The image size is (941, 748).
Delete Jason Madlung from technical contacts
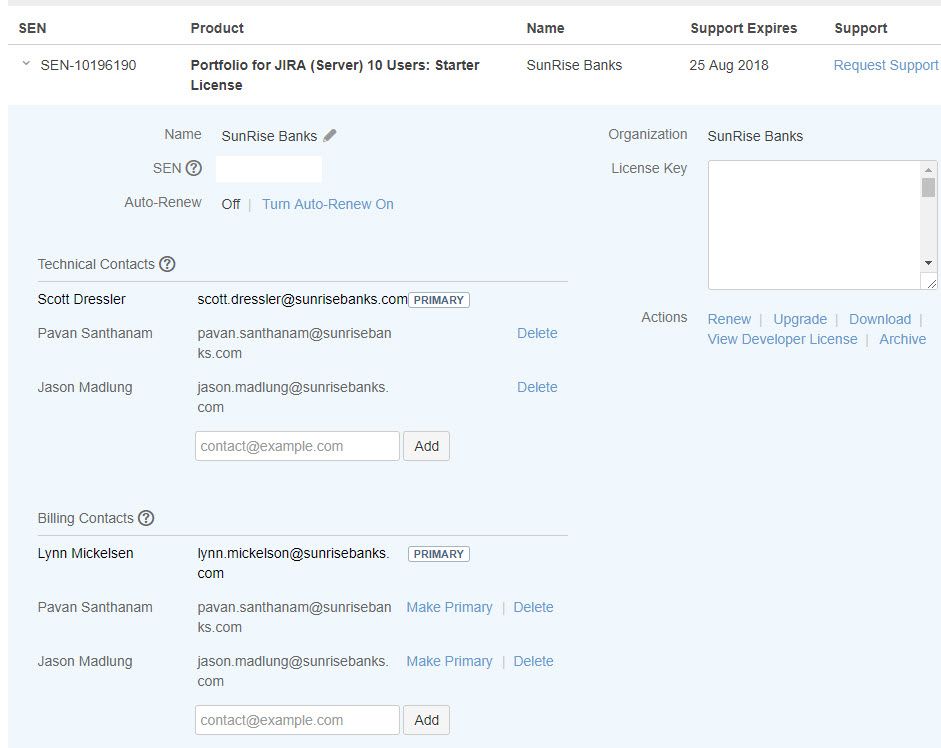(x=537, y=387)
